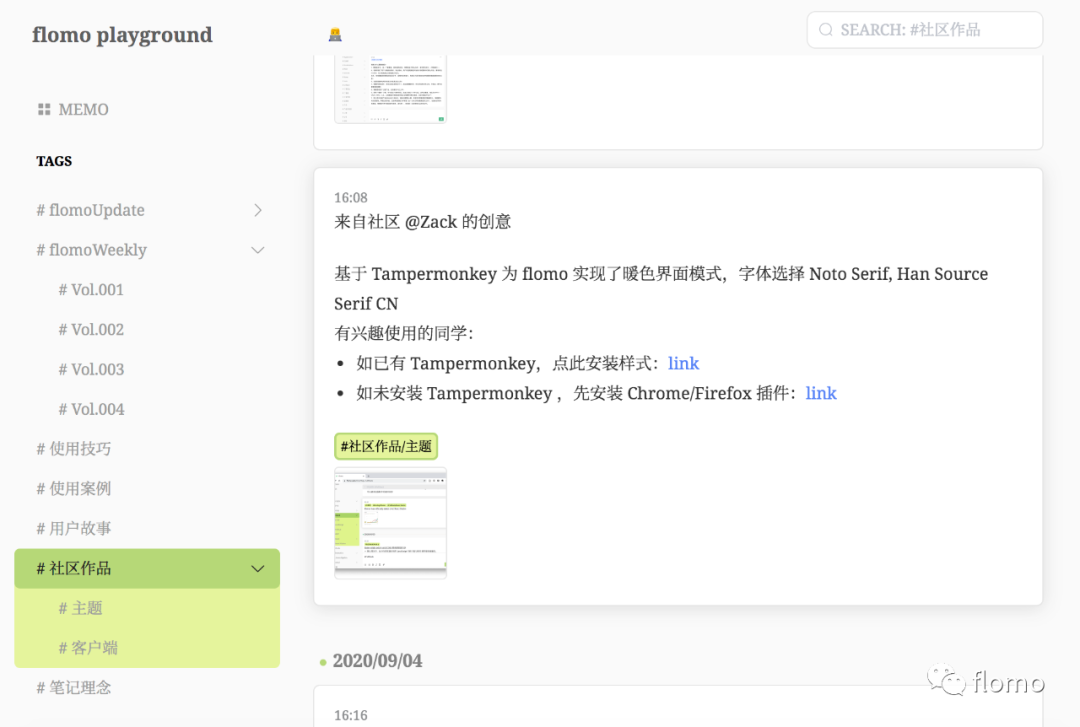Open the 客户端 sub-tag
Viewport: 1080px width, 727px height.
87,648
